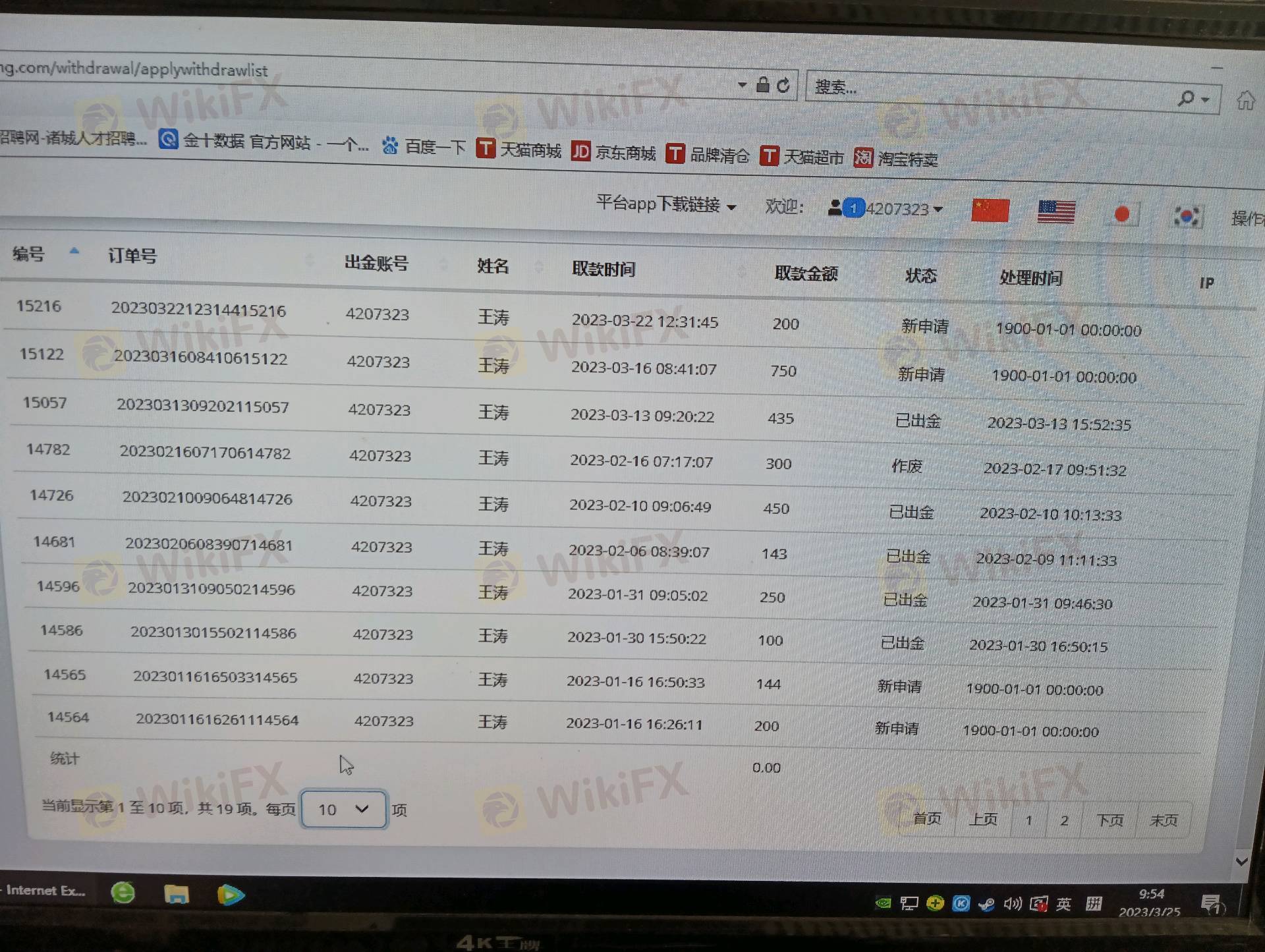1265x952 pixels.
Task: Click 已出金 status in row 15057
Action: (918, 420)
